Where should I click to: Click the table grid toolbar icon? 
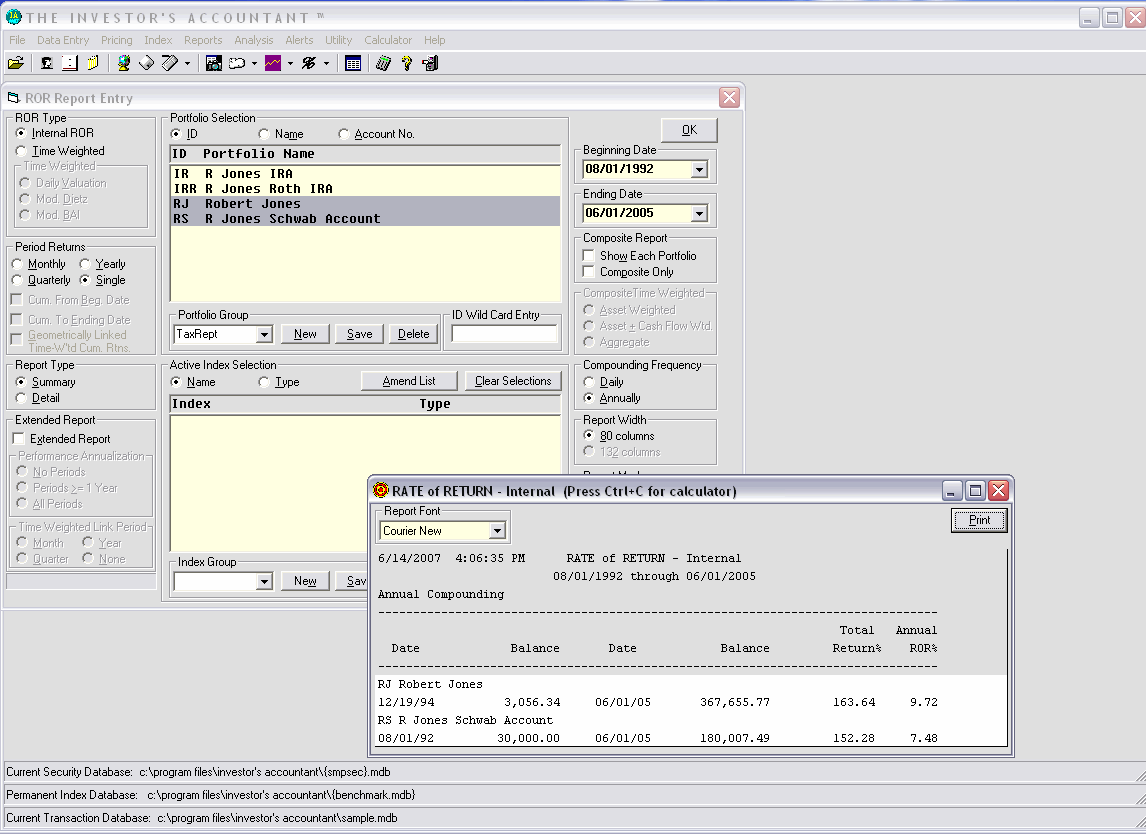[353, 63]
